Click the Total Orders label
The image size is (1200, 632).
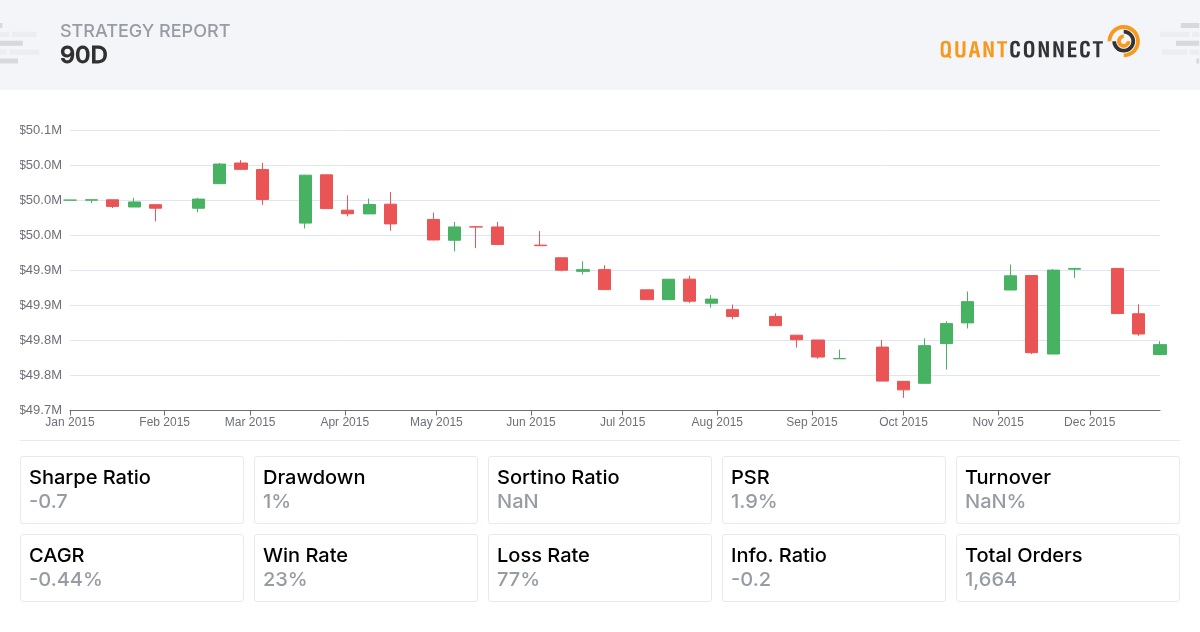1023,555
